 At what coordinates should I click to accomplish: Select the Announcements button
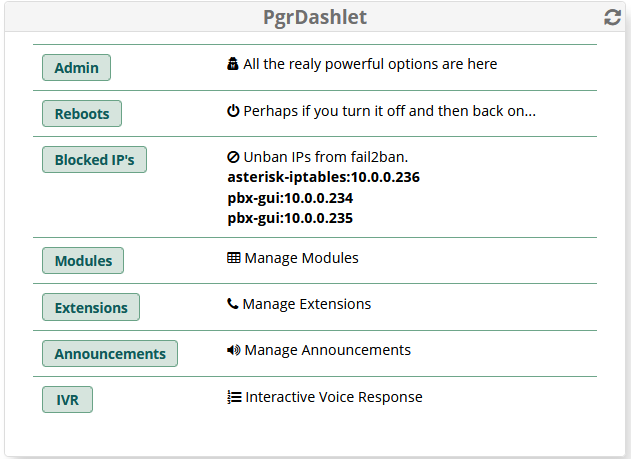[110, 354]
